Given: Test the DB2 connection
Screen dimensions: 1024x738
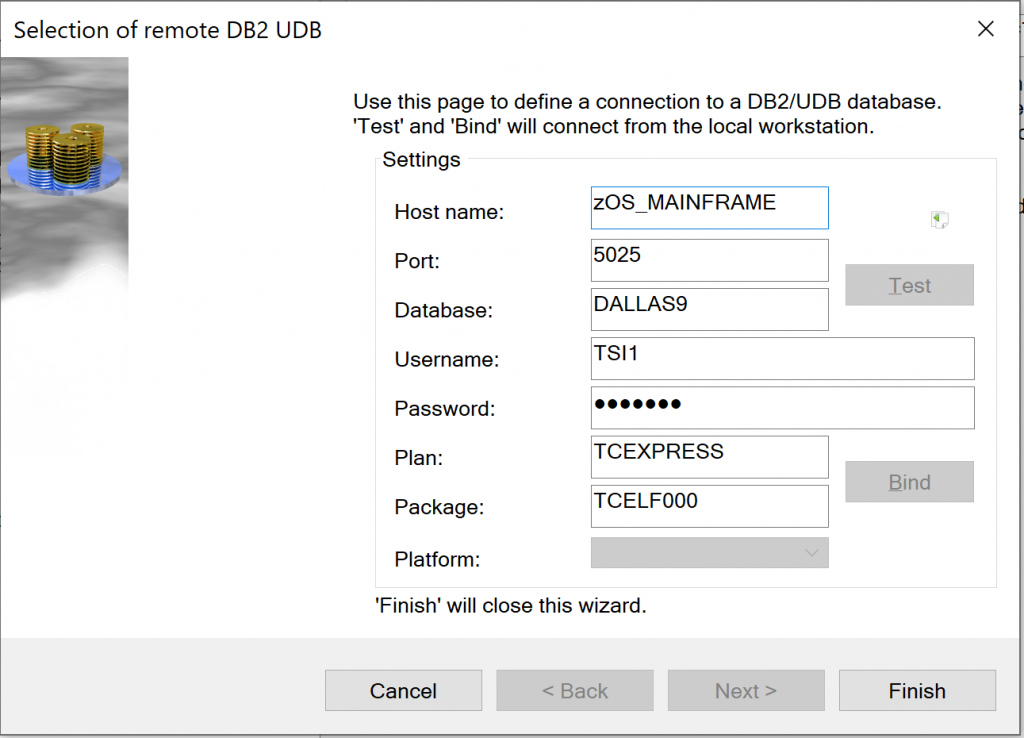Looking at the screenshot, I should pos(908,284).
